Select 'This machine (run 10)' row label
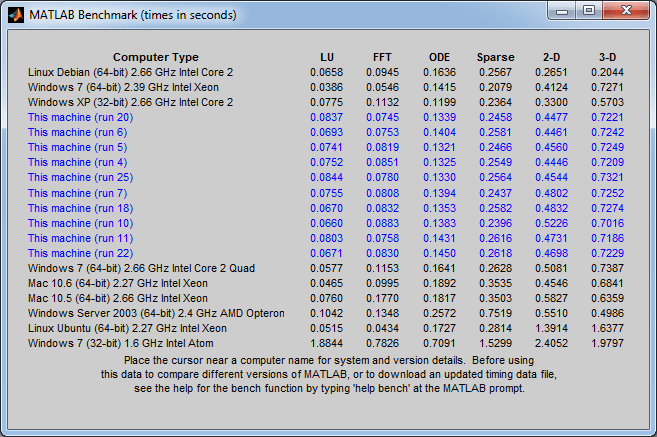This screenshot has width=657, height=437. tap(80, 223)
